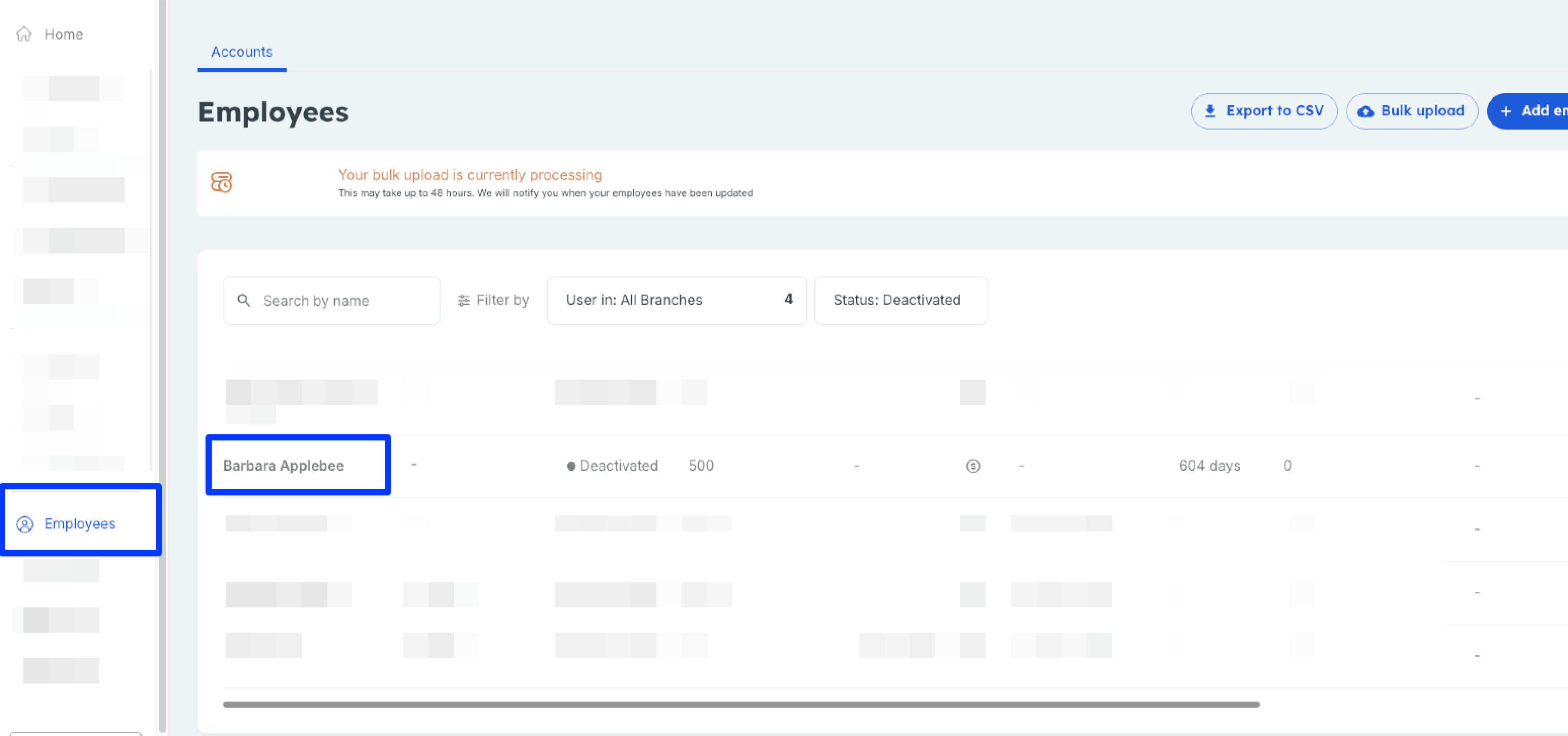Click the bulk upload processing icon
Viewport: 1568px width, 736px height.
(221, 182)
